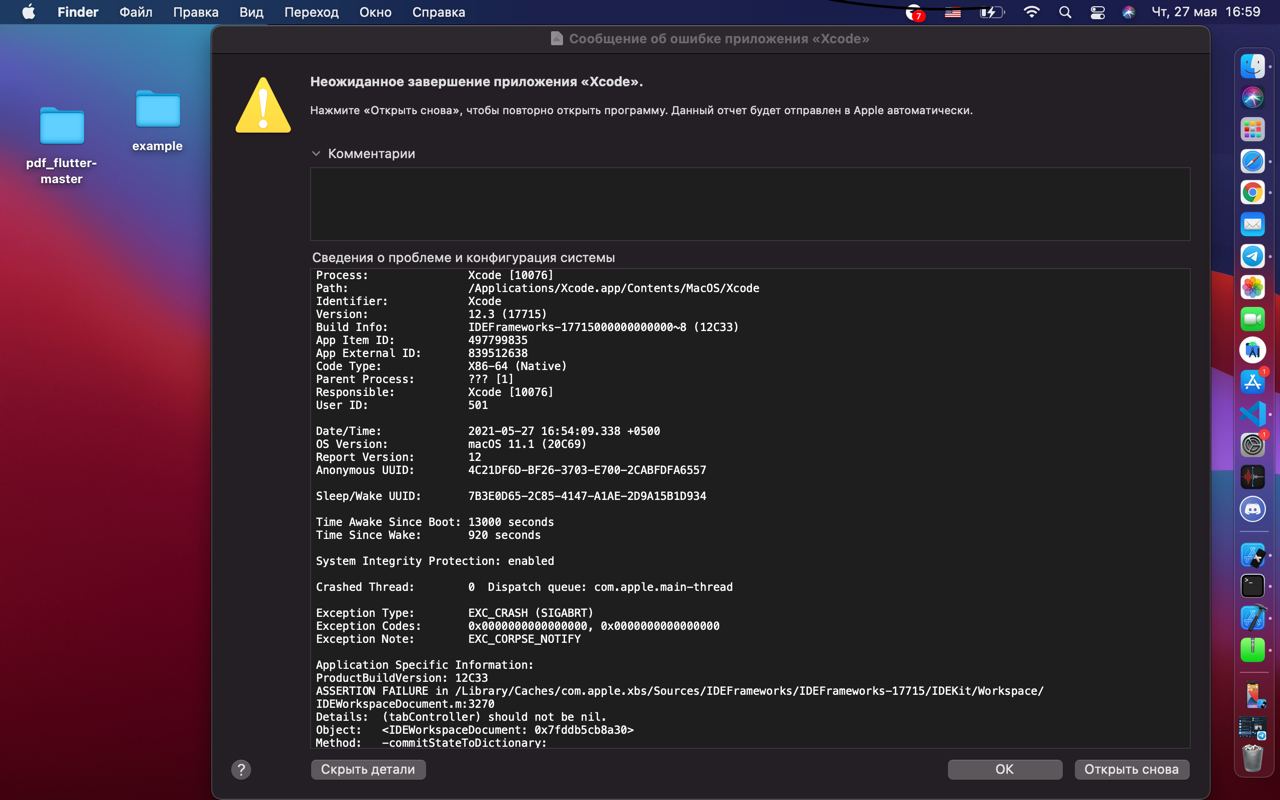The image size is (1280, 800).
Task: Open the green app icon below Xcode in Dock
Action: [x=1253, y=649]
